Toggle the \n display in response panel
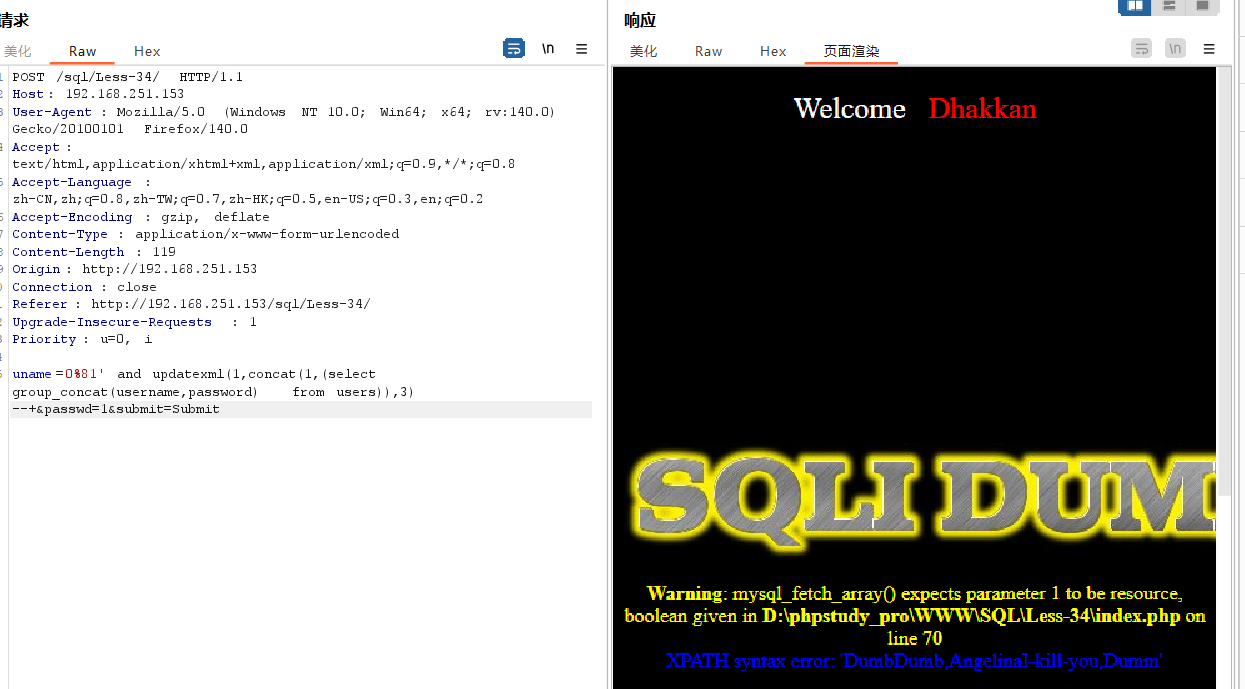Image resolution: width=1245 pixels, height=689 pixels. coord(1175,48)
